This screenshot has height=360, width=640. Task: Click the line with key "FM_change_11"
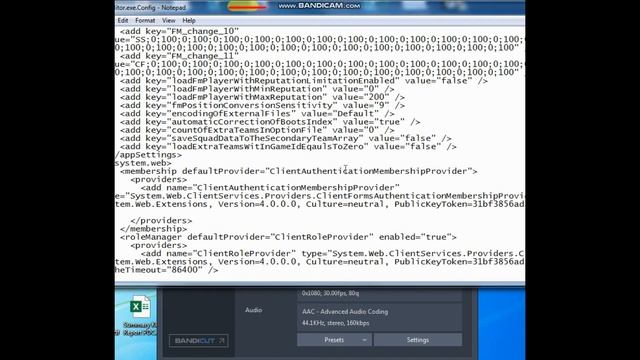coord(180,56)
